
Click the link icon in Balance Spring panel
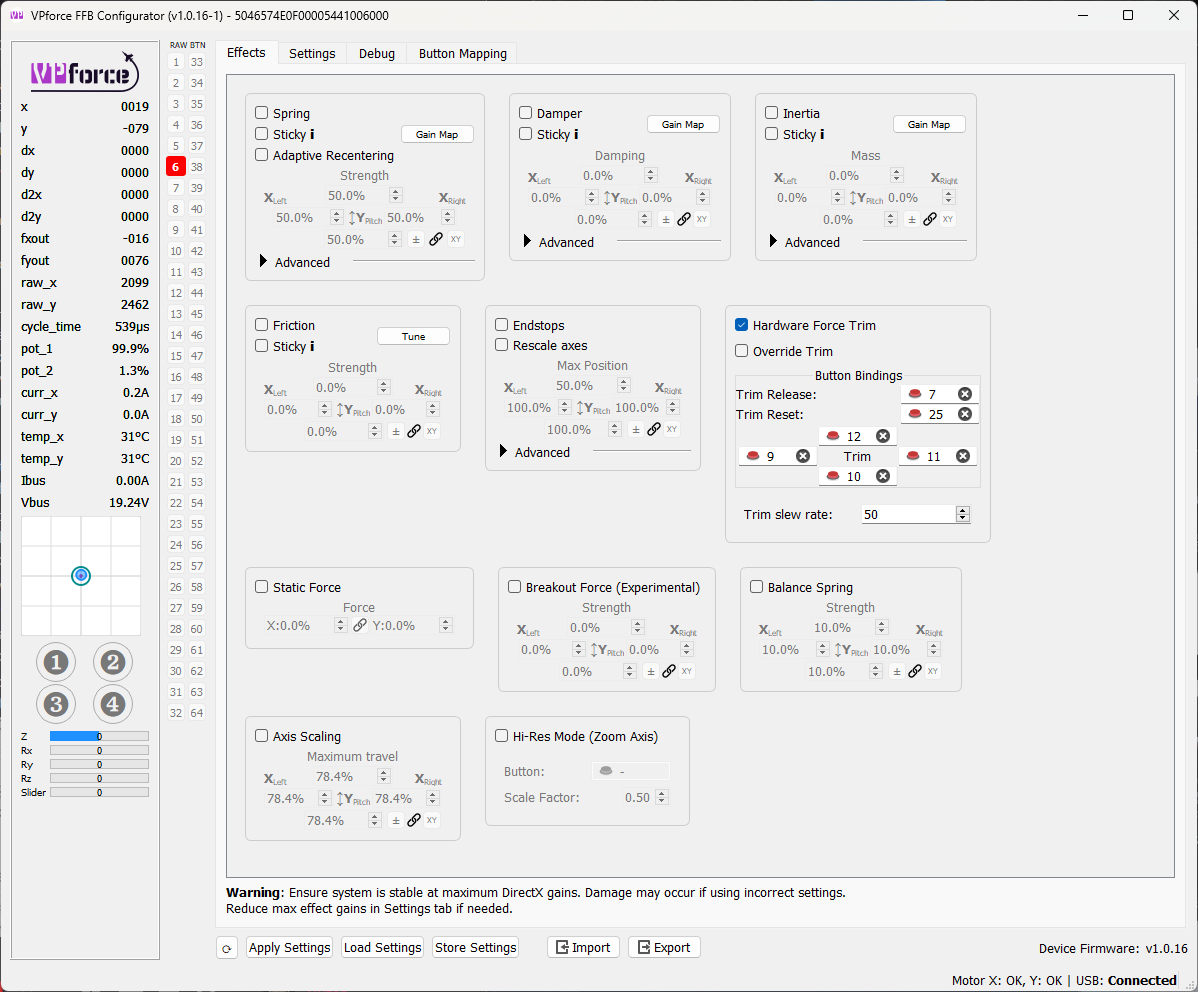915,671
